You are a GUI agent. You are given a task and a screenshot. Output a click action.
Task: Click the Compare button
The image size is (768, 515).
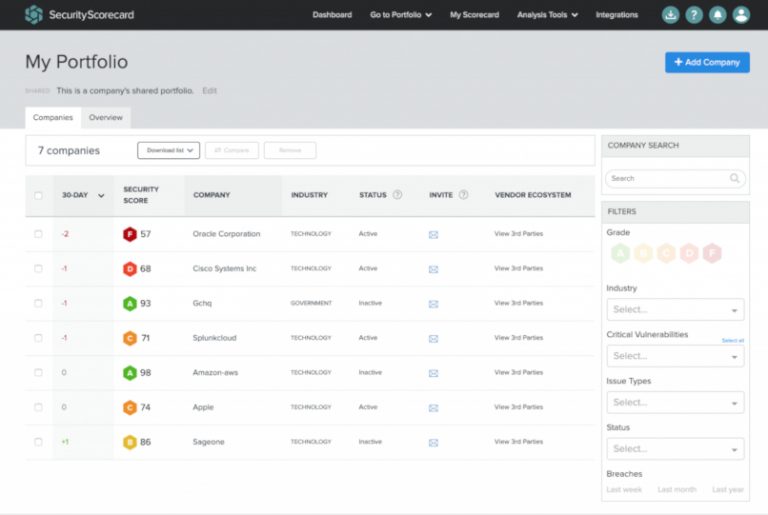point(232,150)
